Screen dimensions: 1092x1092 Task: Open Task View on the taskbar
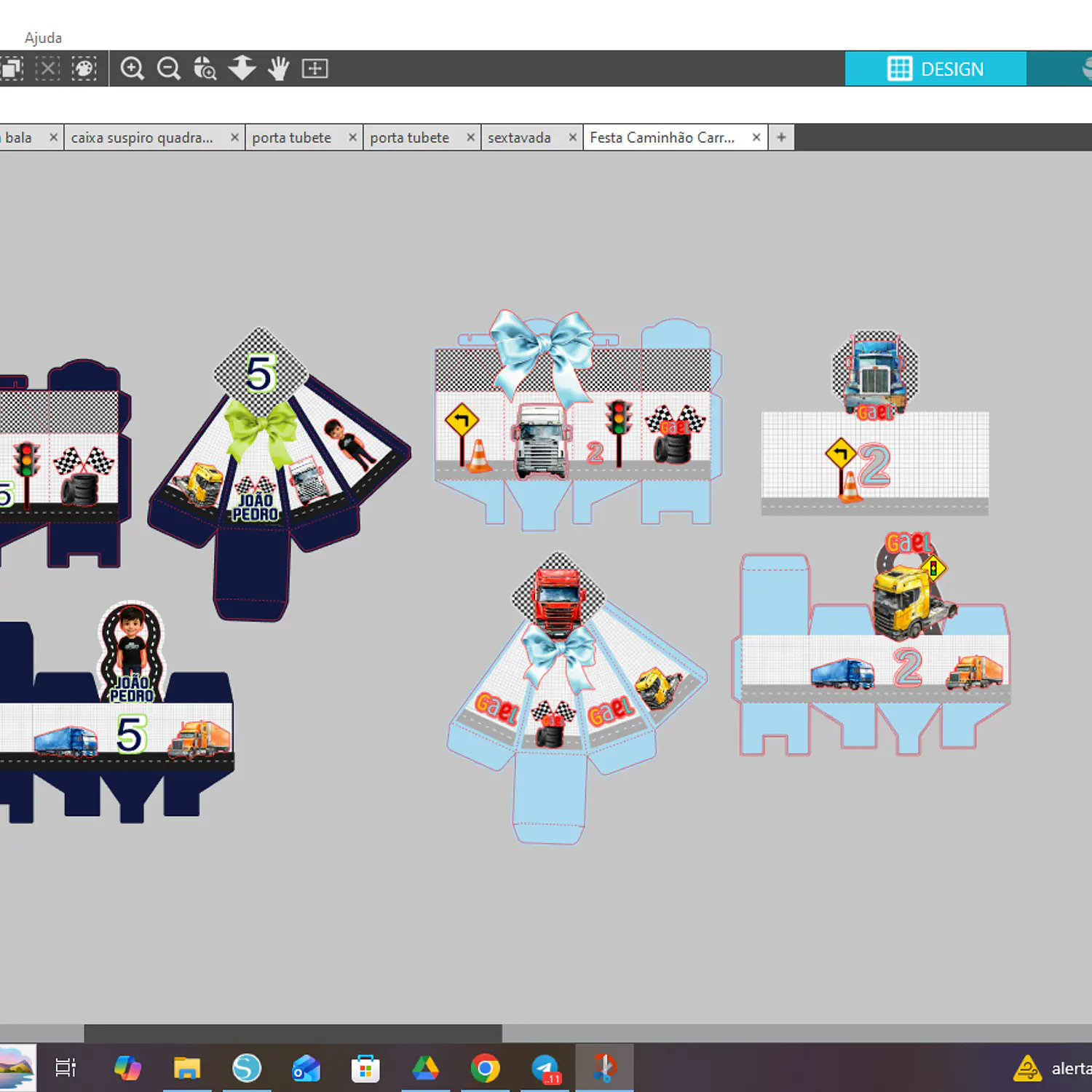66,1068
